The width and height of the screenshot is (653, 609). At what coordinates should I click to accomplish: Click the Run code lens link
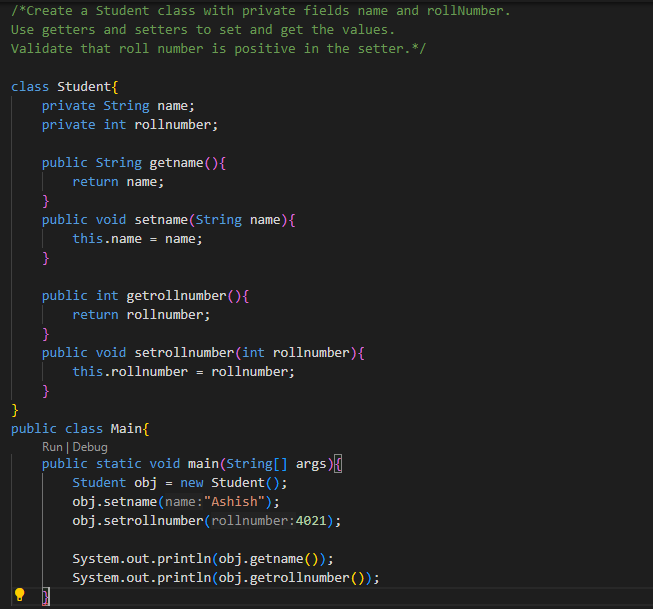(x=52, y=447)
